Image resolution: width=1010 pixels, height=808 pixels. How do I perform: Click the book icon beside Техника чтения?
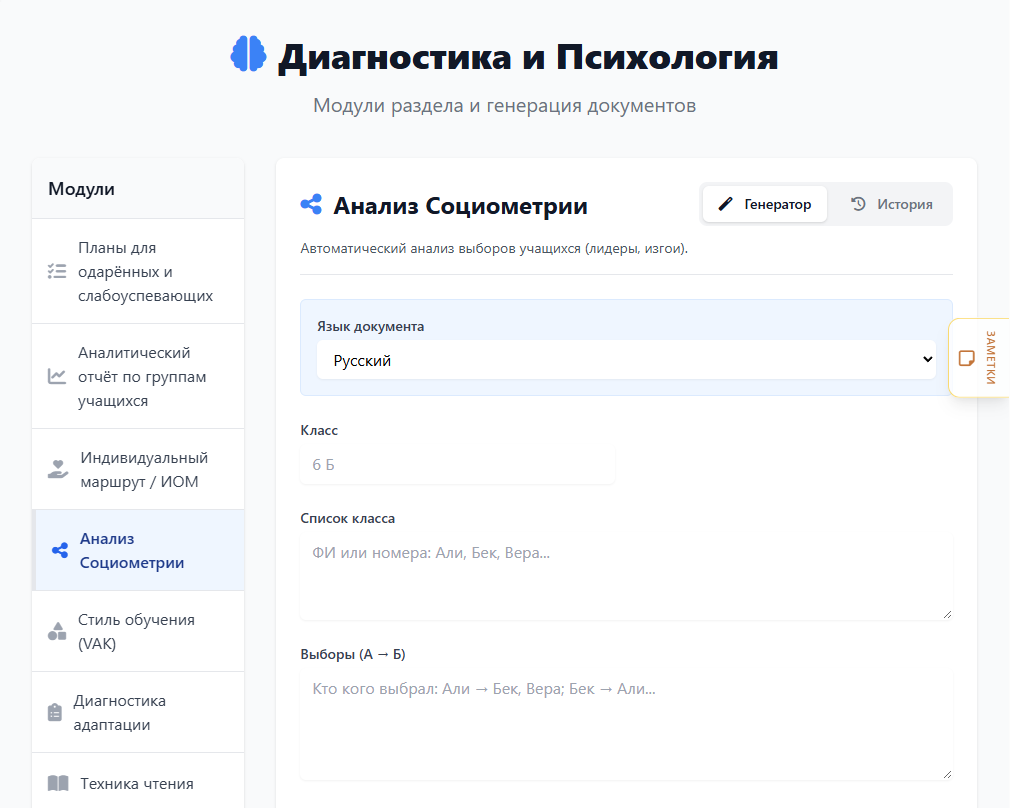click(x=58, y=784)
